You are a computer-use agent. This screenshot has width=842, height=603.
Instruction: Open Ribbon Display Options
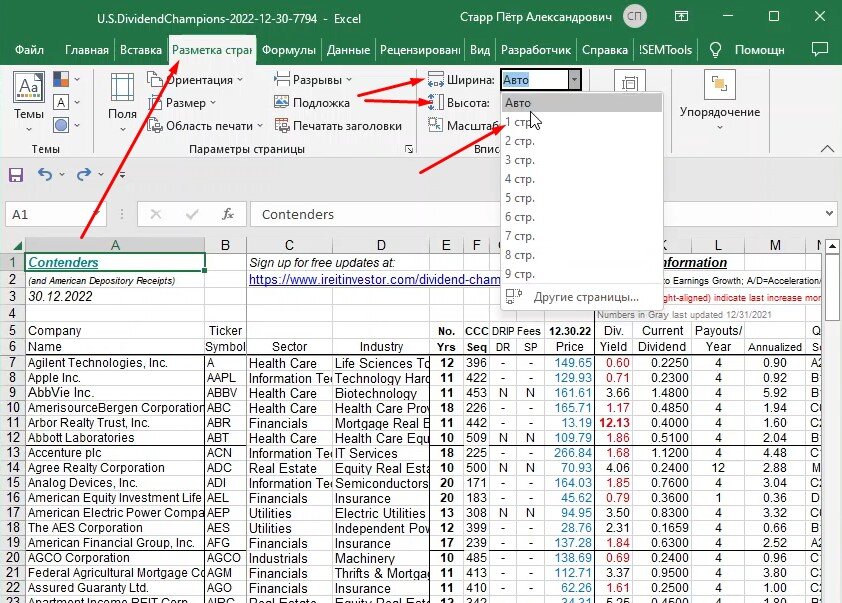coord(681,17)
